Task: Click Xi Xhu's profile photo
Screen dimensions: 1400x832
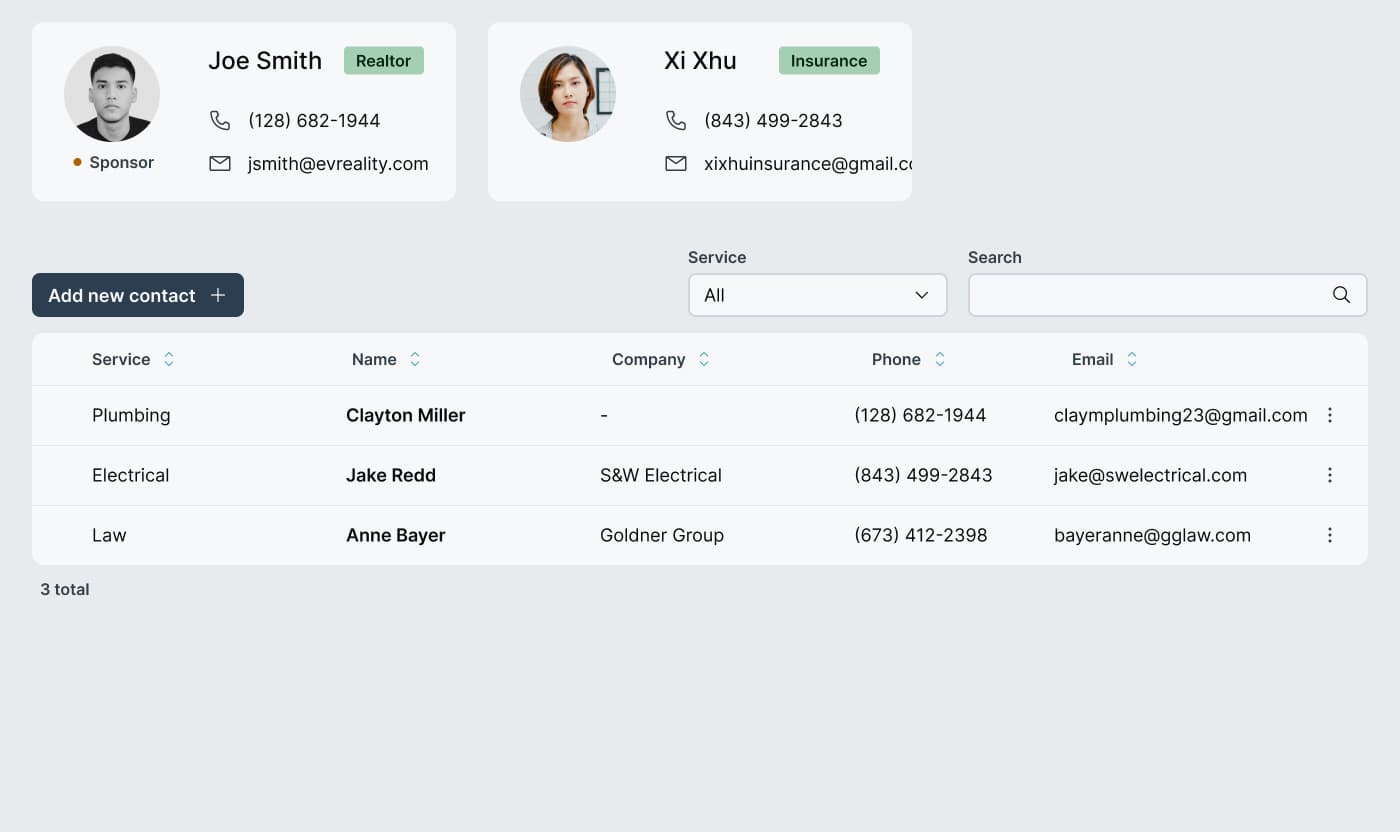Action: [568, 94]
